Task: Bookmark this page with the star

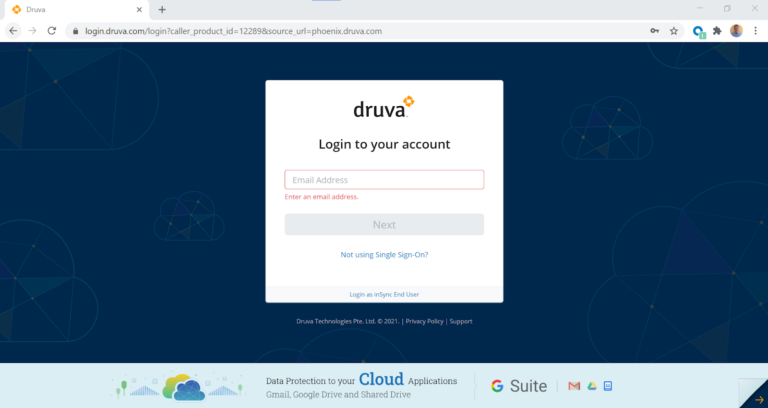Action: [674, 31]
